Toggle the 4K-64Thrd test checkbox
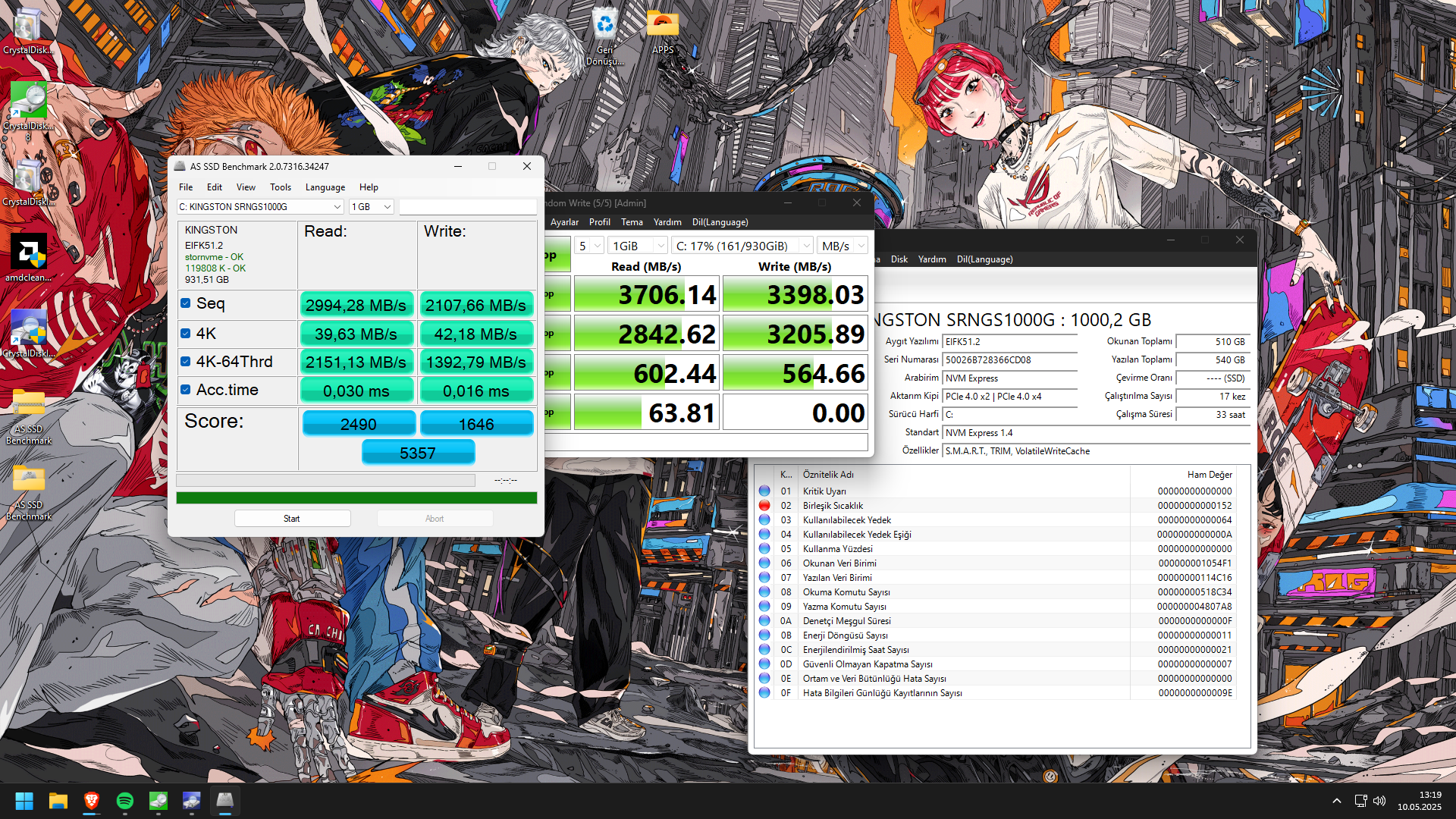The width and height of the screenshot is (1456, 819). [x=185, y=362]
